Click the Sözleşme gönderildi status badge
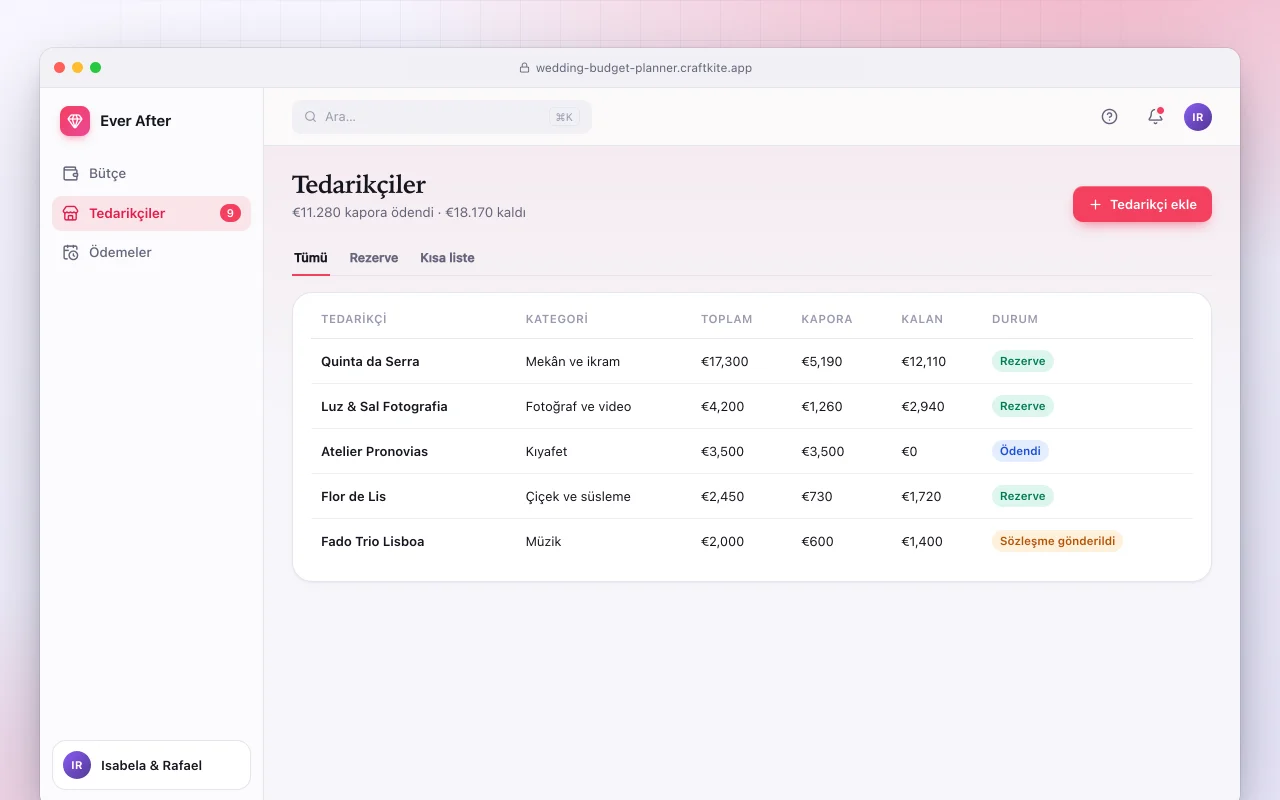 [x=1057, y=541]
